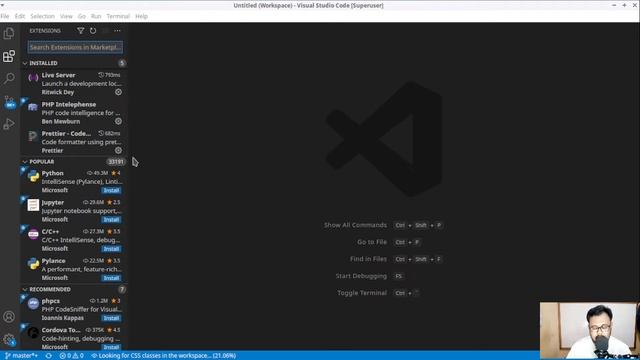Viewport: 640px width, 360px height.
Task: Click the recommended count badge
Action: tap(122, 289)
